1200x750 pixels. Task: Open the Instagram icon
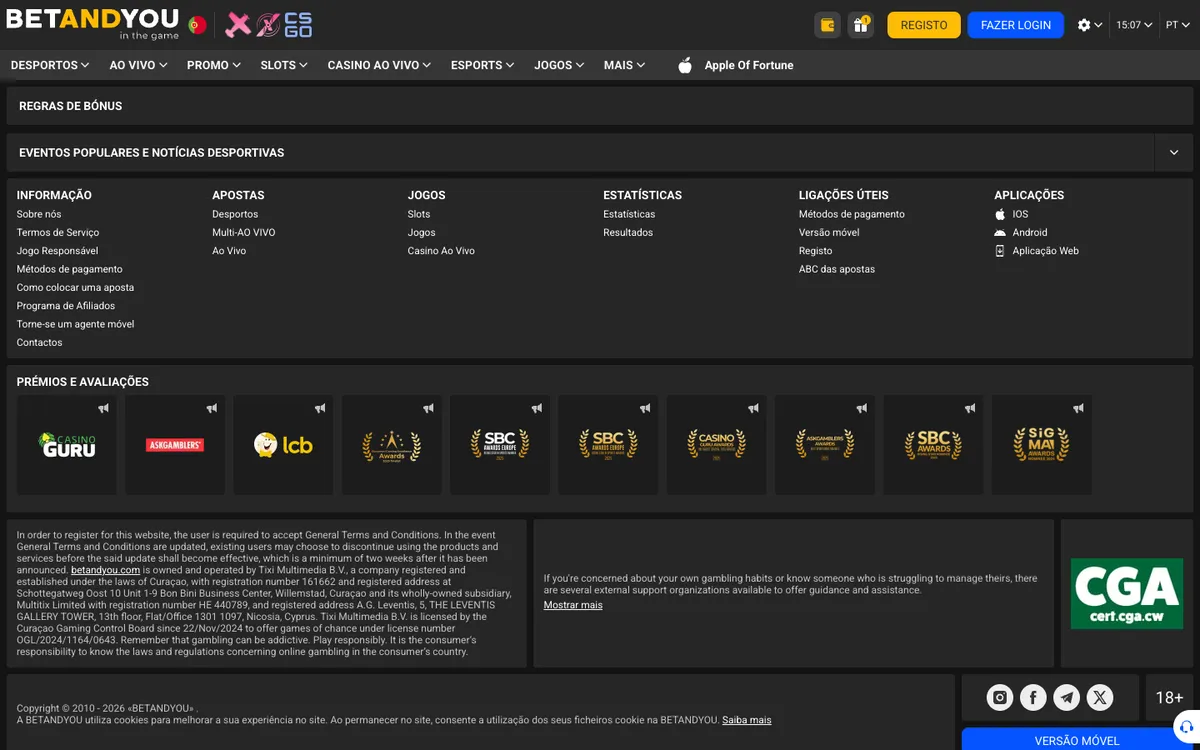1000,698
